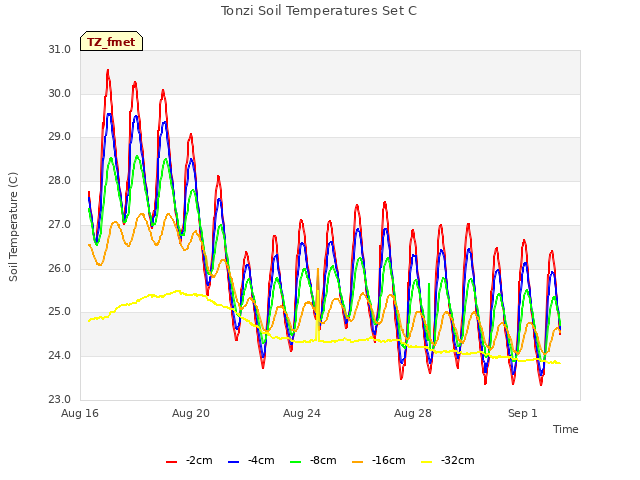
Task: Click the Aug 20 x-axis tick label
Action: tap(191, 413)
